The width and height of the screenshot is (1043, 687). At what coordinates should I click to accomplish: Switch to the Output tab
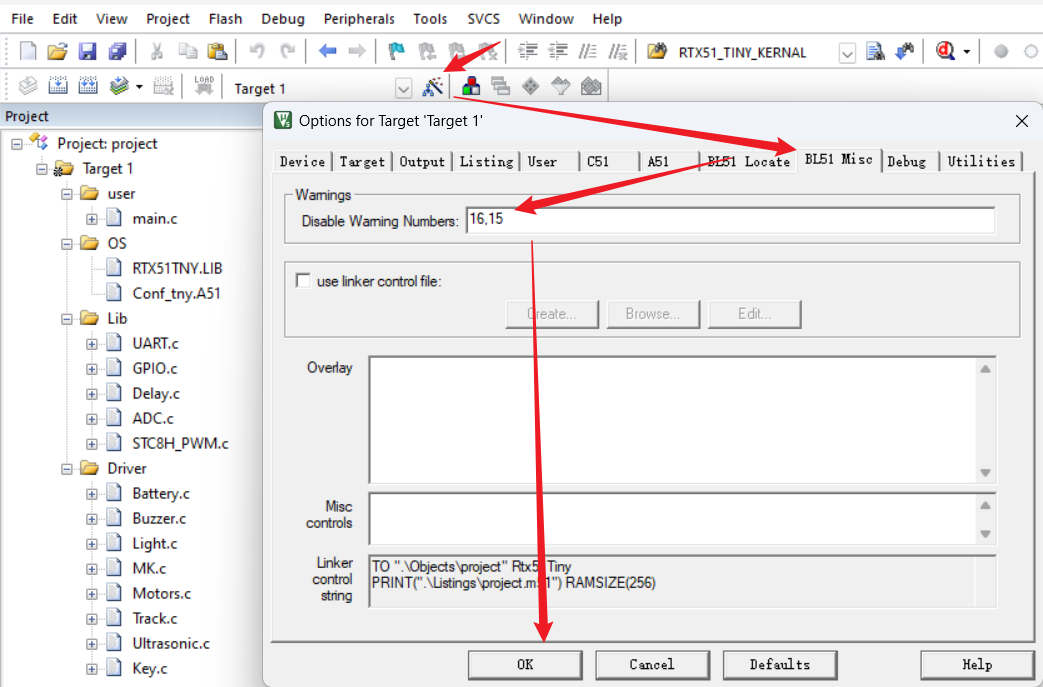422,162
